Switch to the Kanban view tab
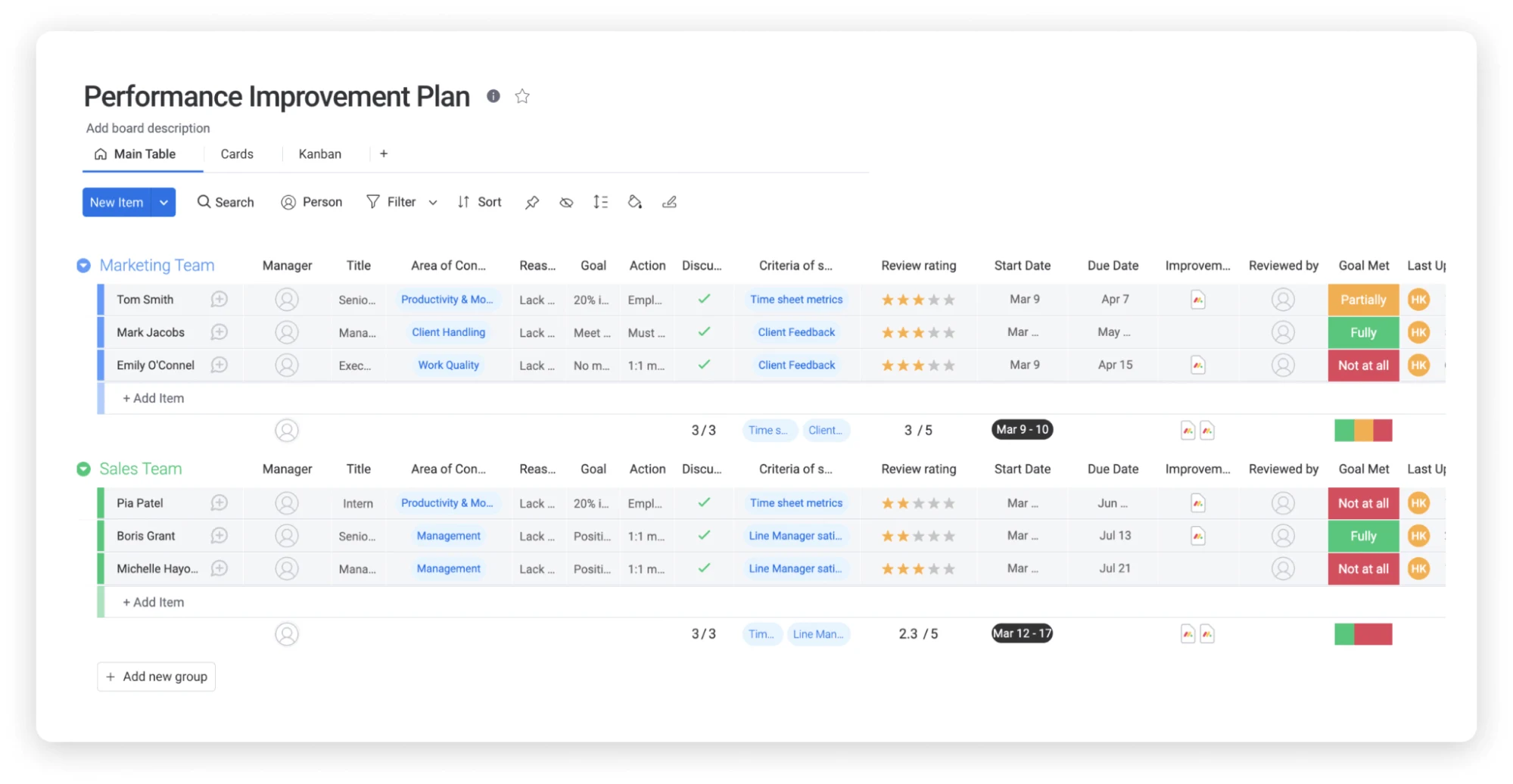This screenshot has width=1513, height=784. tap(319, 154)
